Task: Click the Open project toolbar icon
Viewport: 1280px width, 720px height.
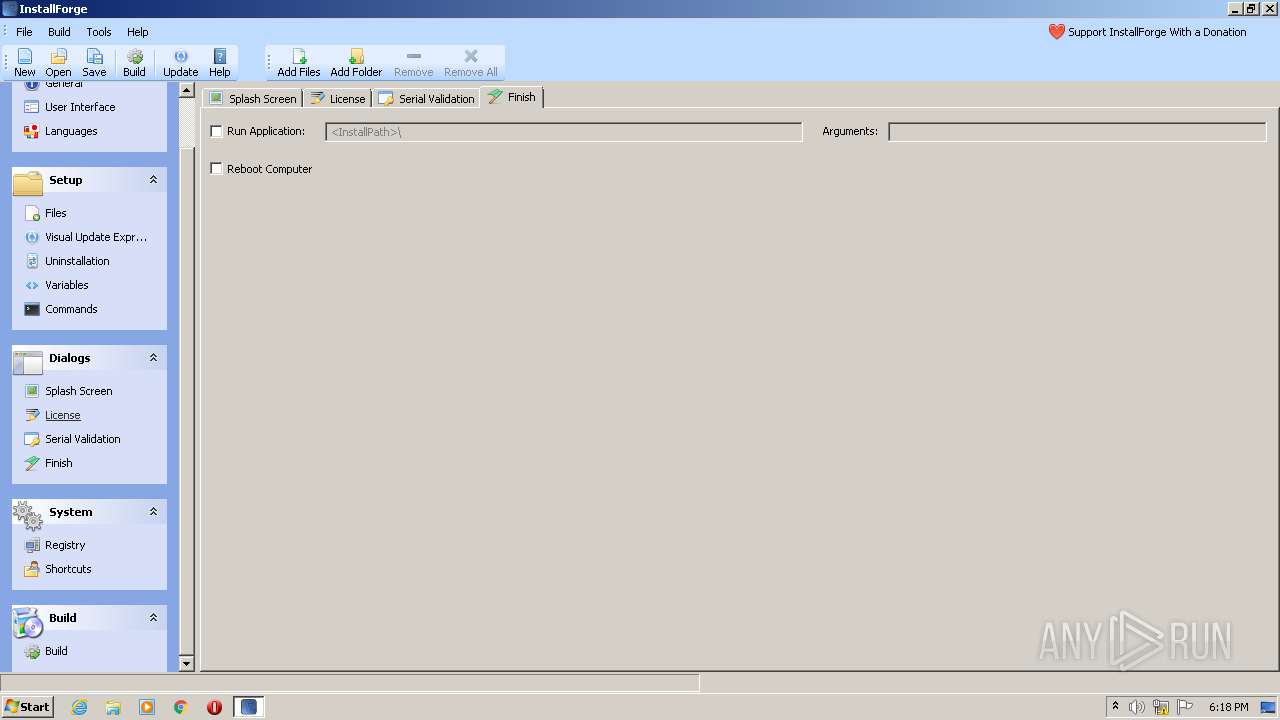Action: [58, 63]
